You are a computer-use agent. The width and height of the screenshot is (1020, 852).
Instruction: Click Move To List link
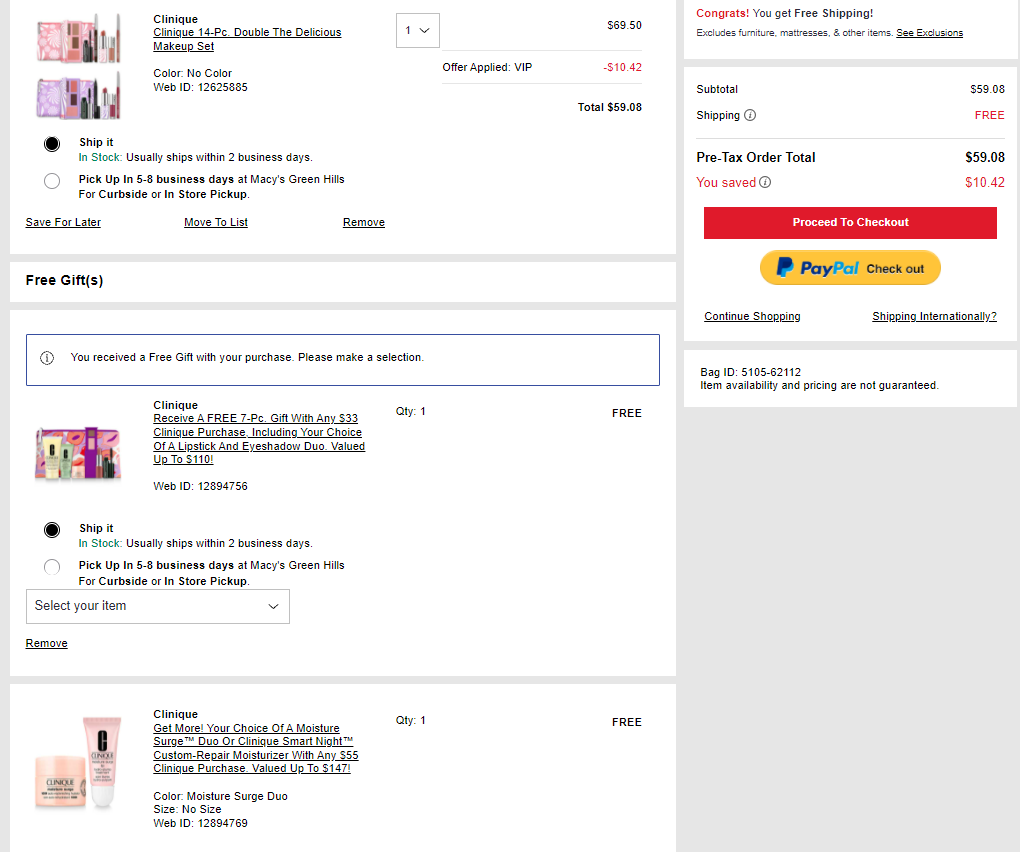click(216, 222)
